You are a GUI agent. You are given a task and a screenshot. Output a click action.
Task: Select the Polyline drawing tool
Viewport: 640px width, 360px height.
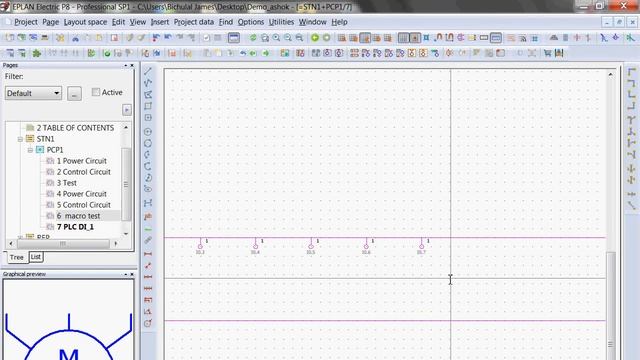click(148, 83)
